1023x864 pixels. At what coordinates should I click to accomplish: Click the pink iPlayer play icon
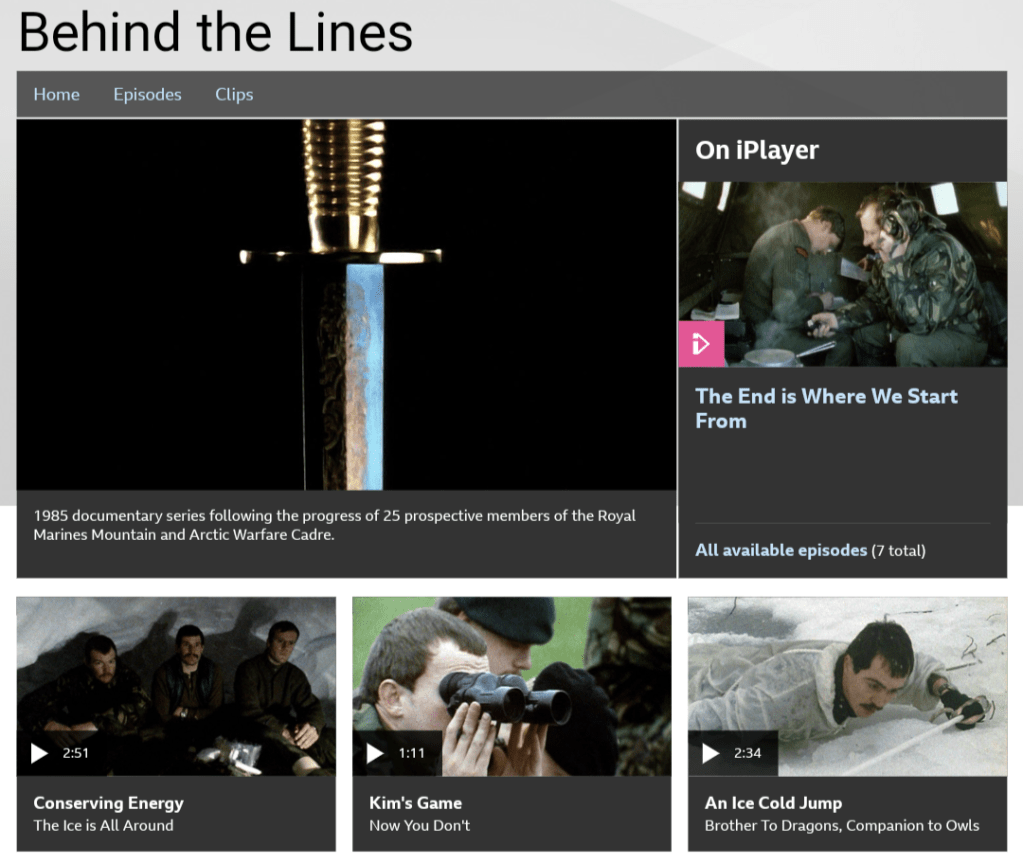click(701, 344)
